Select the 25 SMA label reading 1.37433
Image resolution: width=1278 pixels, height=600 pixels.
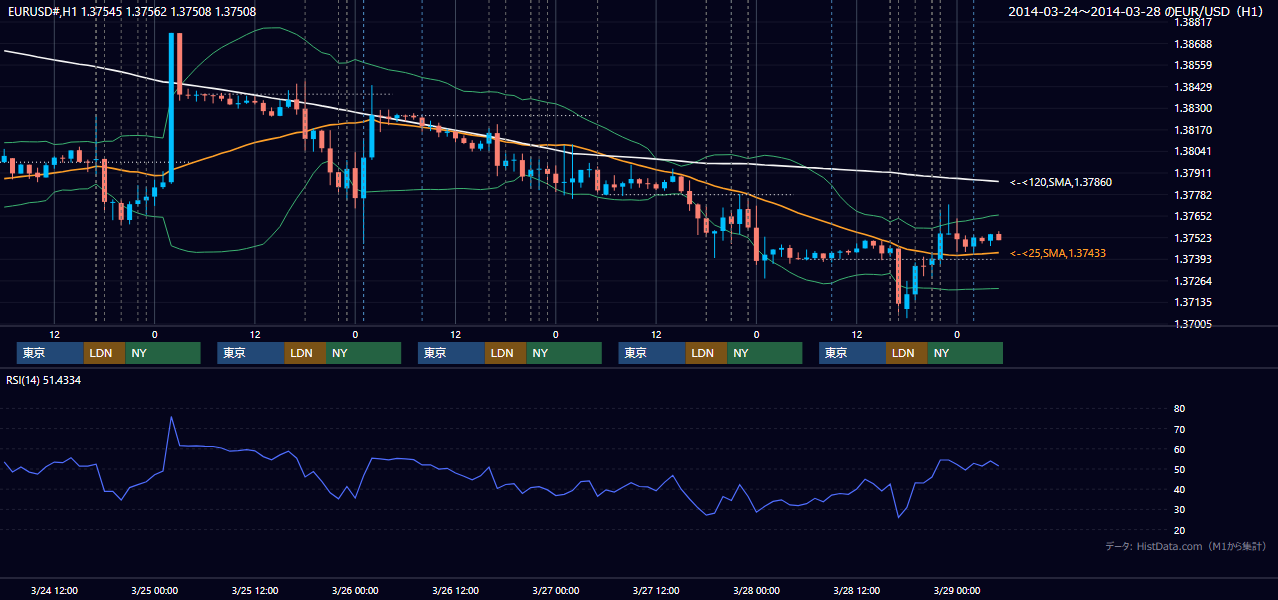pos(1058,254)
